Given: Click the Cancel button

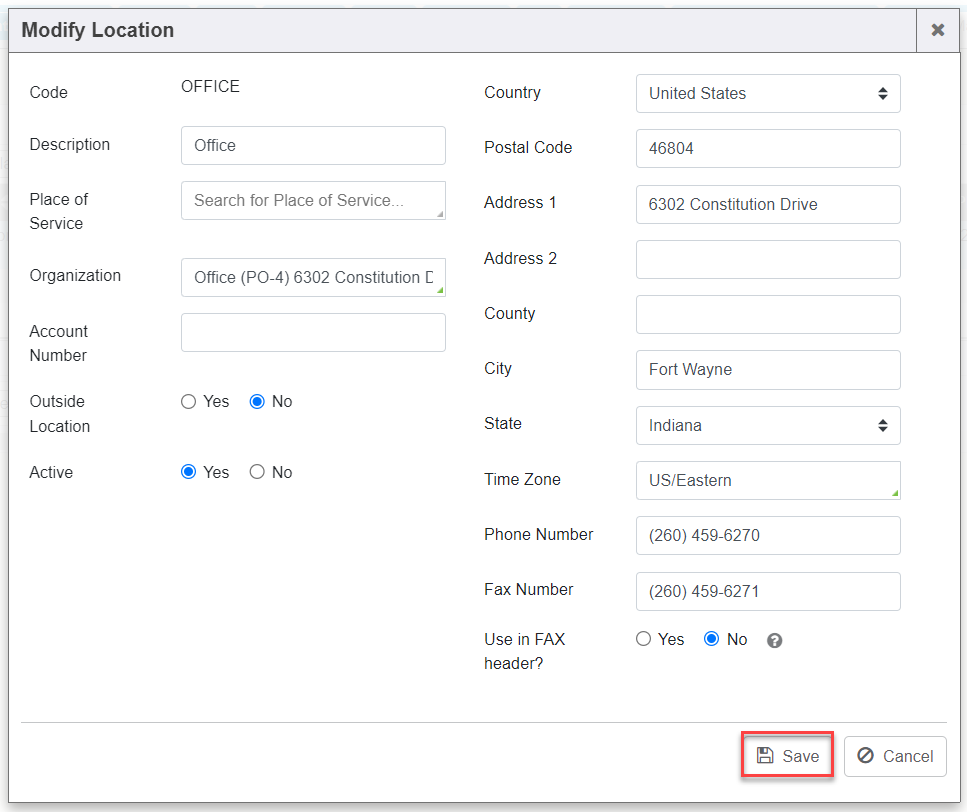Looking at the screenshot, I should point(895,756).
